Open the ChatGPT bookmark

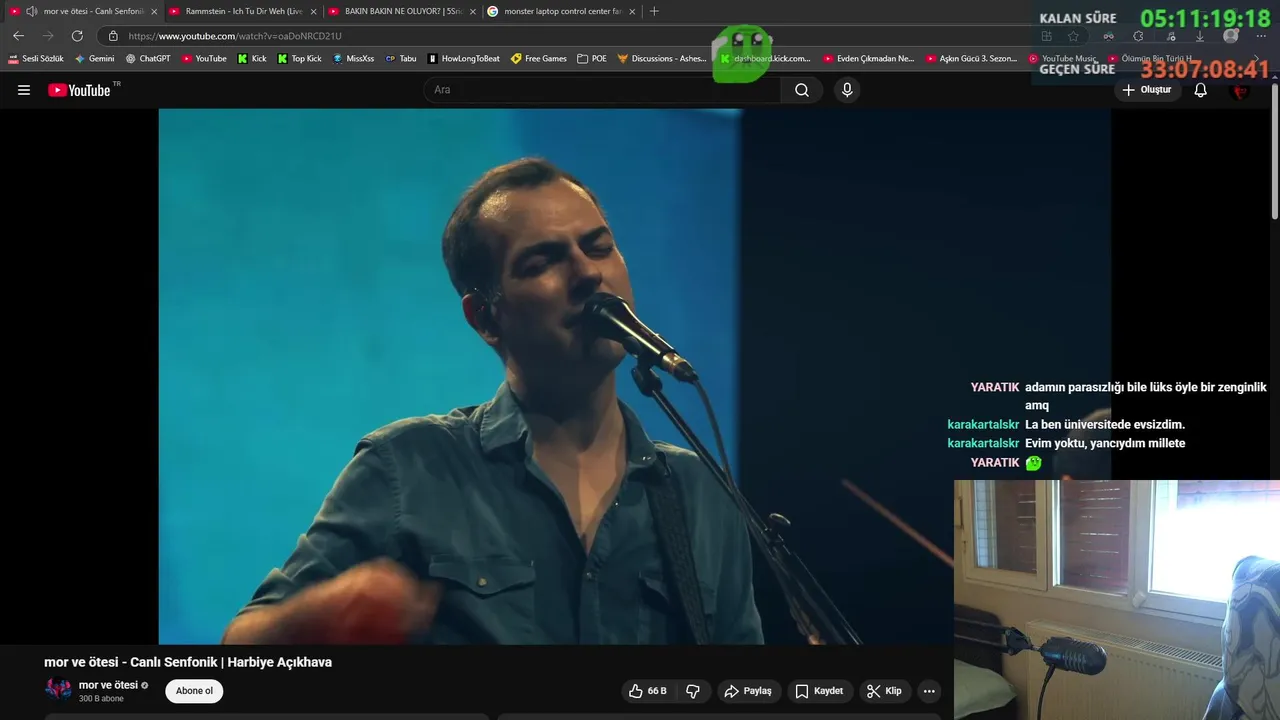(x=148, y=59)
